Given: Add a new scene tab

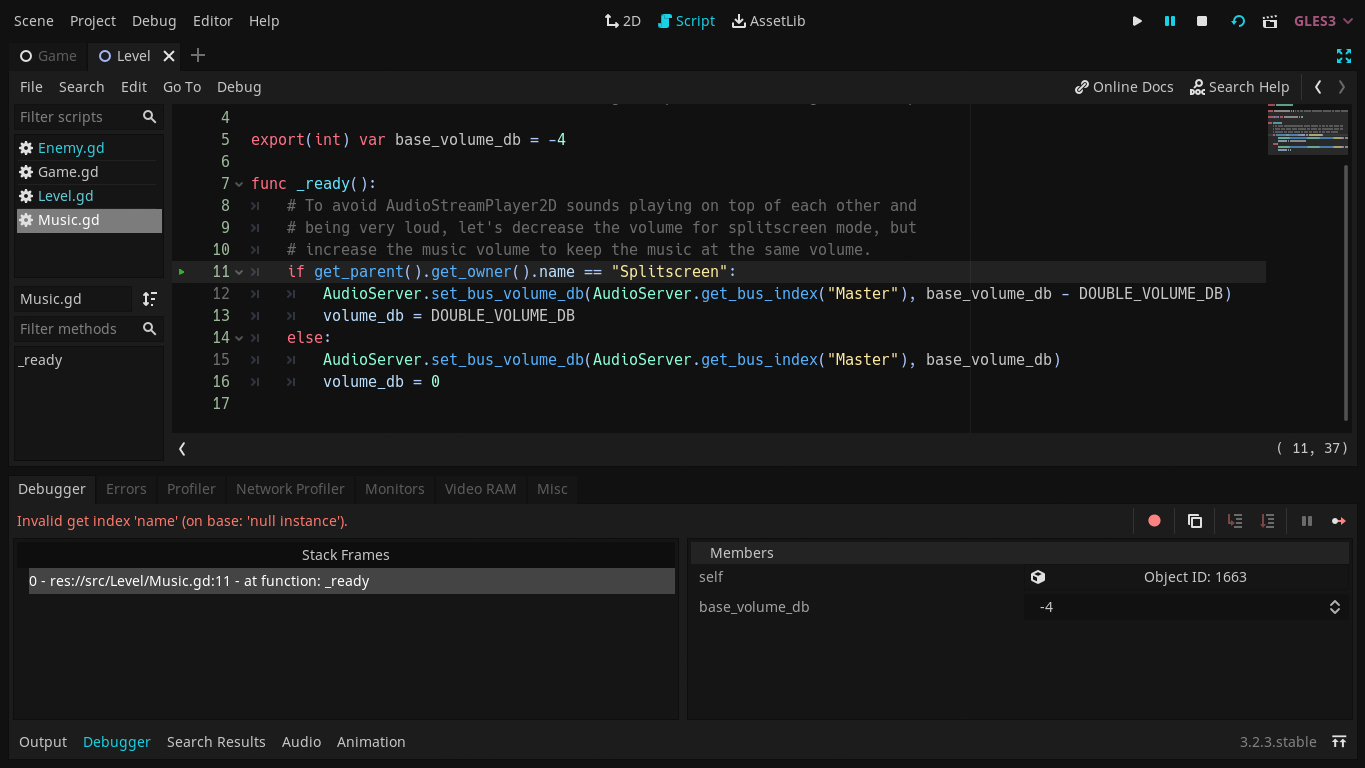Looking at the screenshot, I should coord(198,56).
